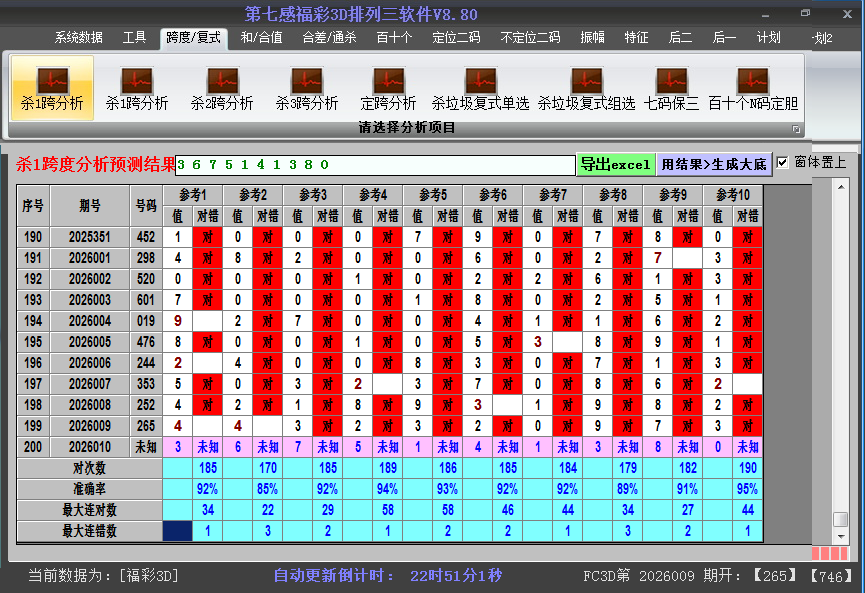Click the vertical scrollbar thumb

pos(841,519)
